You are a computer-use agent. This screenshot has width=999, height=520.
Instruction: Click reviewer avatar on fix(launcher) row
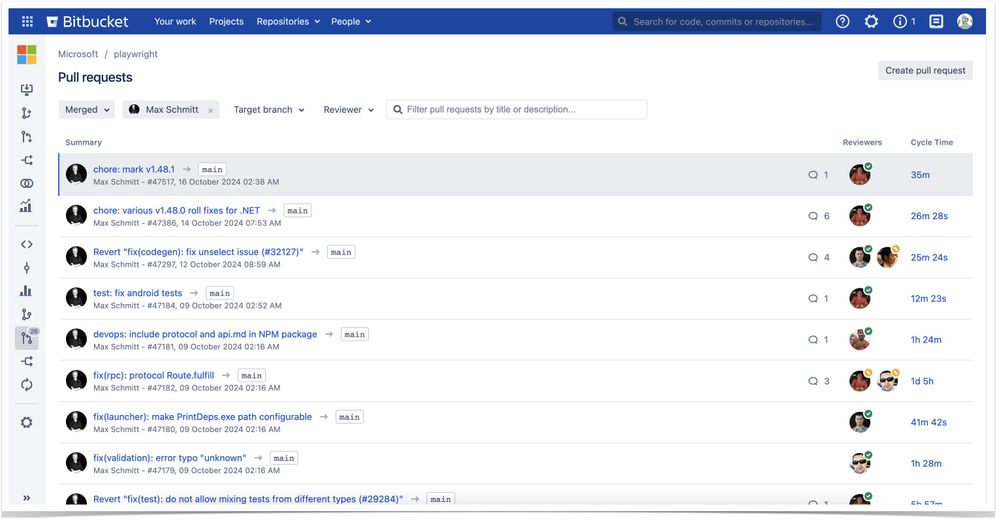tap(860, 421)
